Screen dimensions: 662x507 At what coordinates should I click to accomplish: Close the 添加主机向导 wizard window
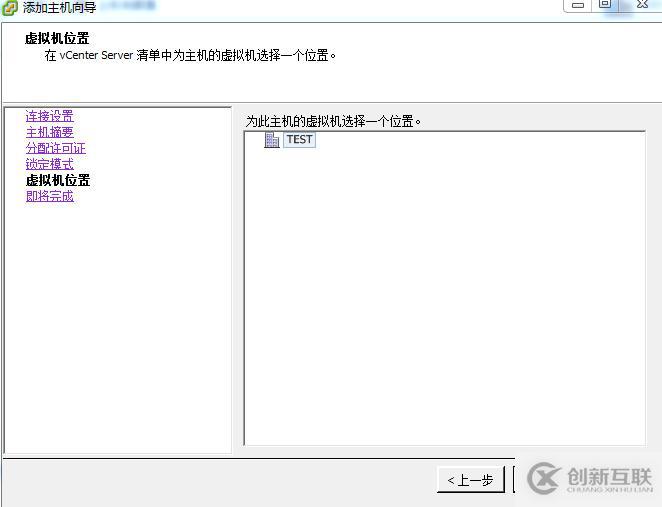[x=642, y=5]
